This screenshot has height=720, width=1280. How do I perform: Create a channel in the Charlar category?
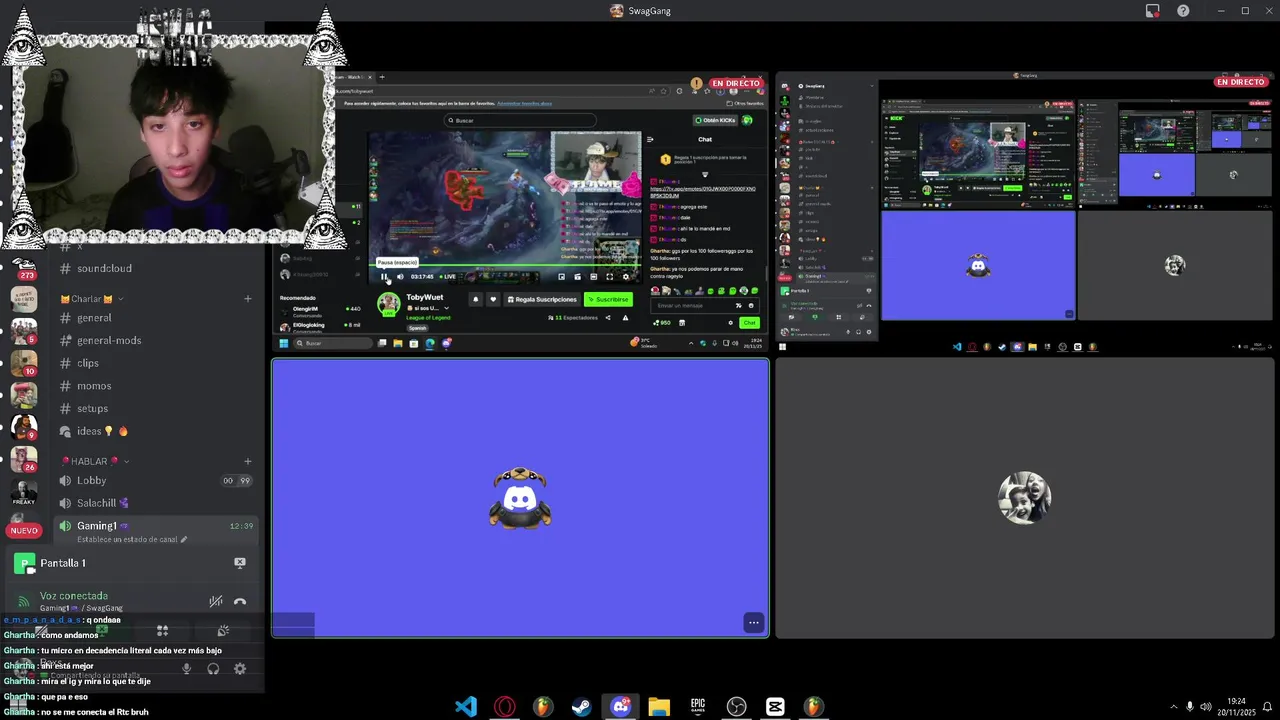point(248,298)
